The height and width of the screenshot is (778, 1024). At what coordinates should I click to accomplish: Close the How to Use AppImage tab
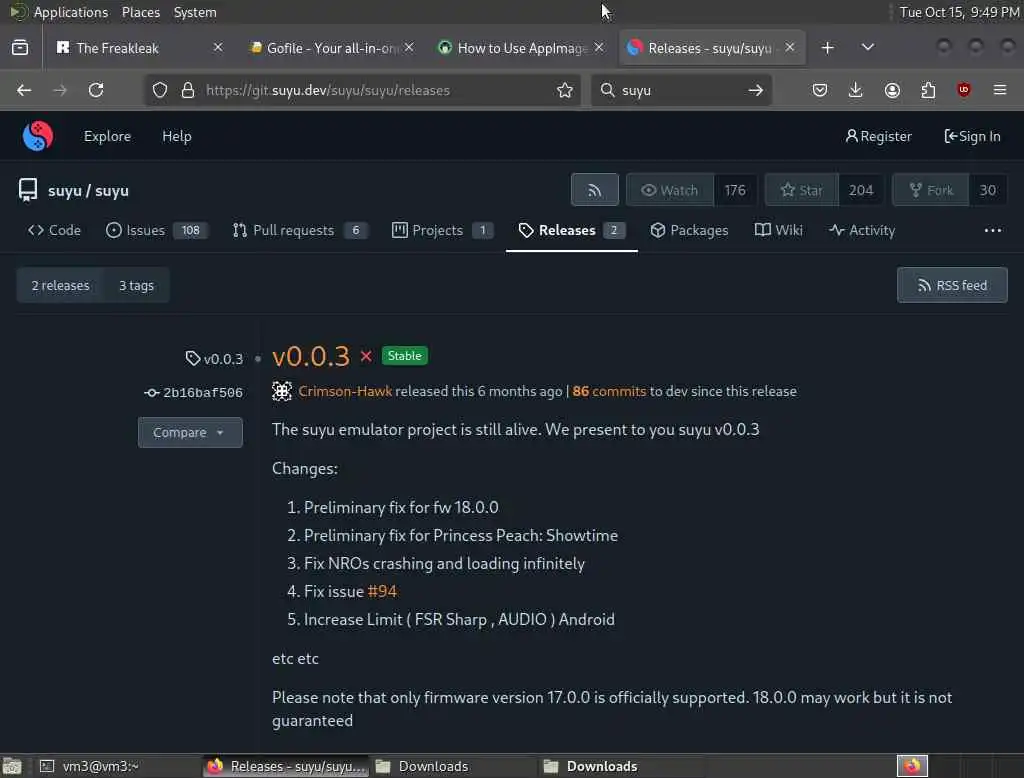click(x=599, y=48)
